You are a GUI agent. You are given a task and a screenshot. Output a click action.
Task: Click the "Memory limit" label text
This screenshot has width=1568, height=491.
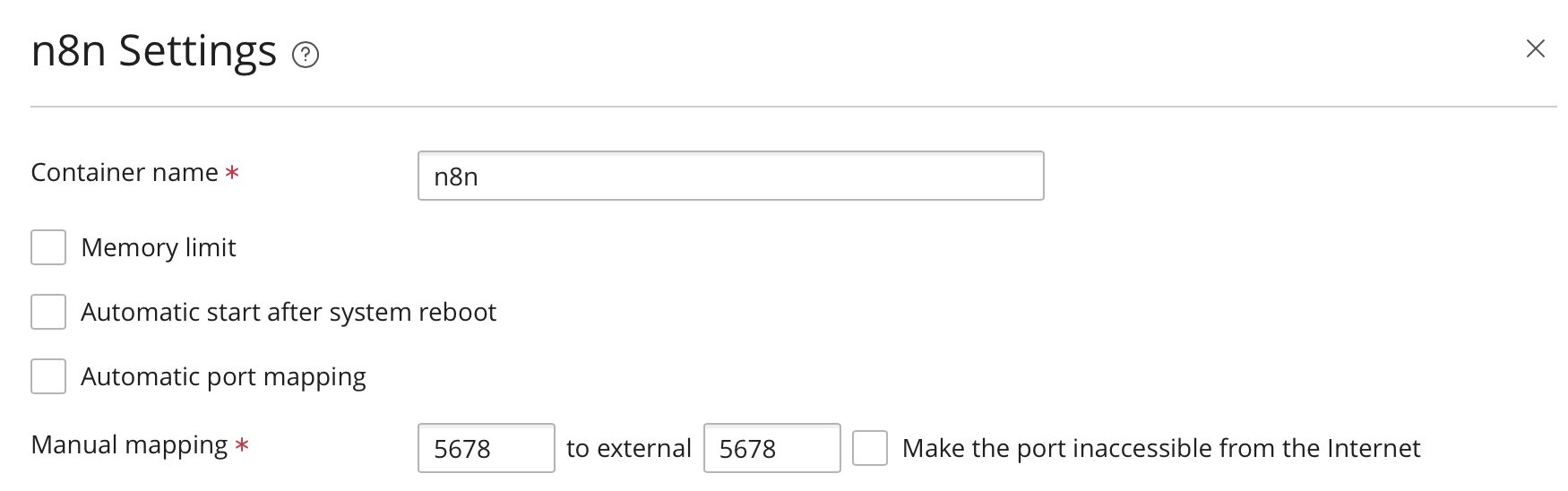[159, 247]
